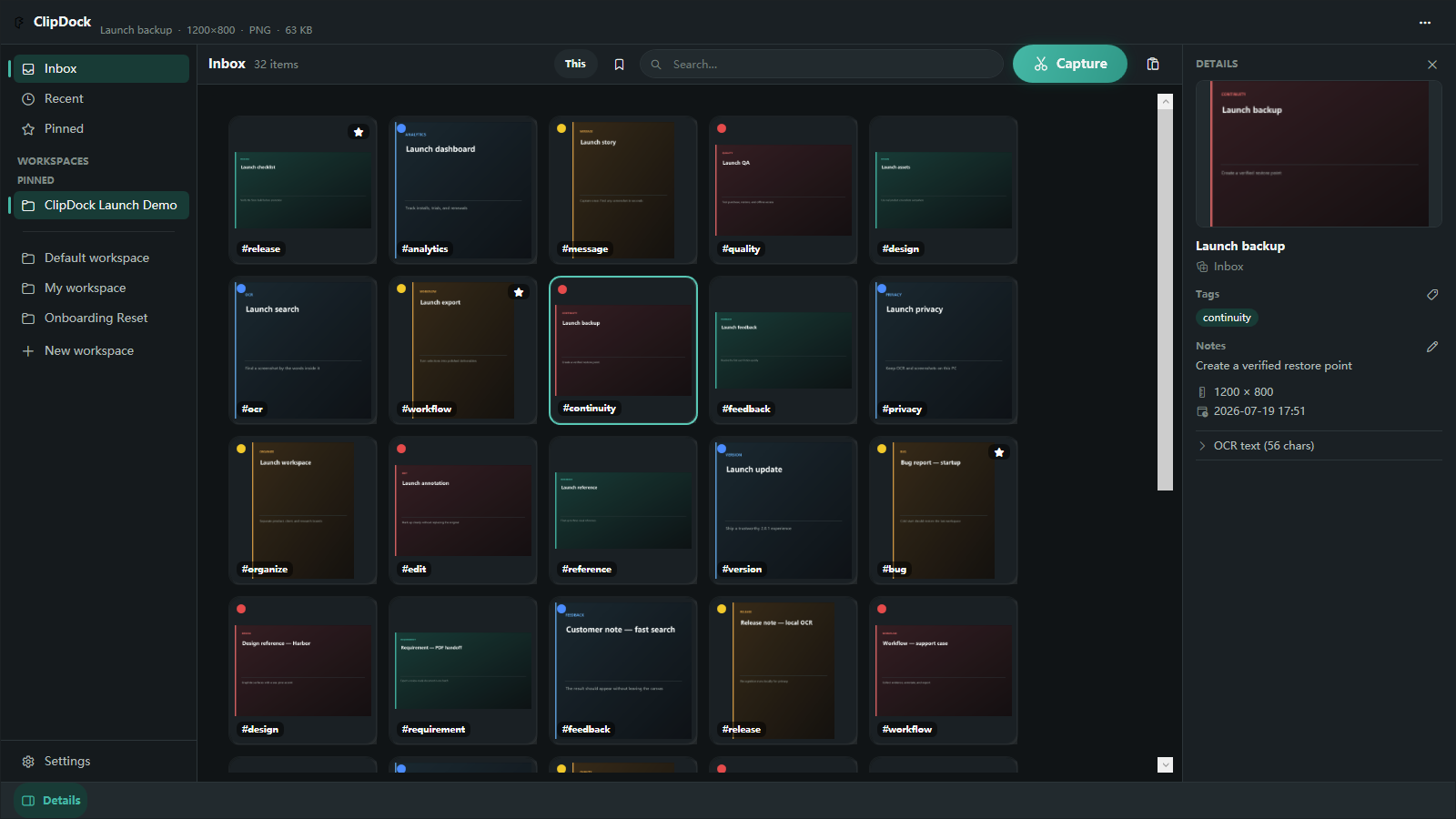Toggle the Details panel button
Screen dimensions: 1456x819
pos(51,801)
